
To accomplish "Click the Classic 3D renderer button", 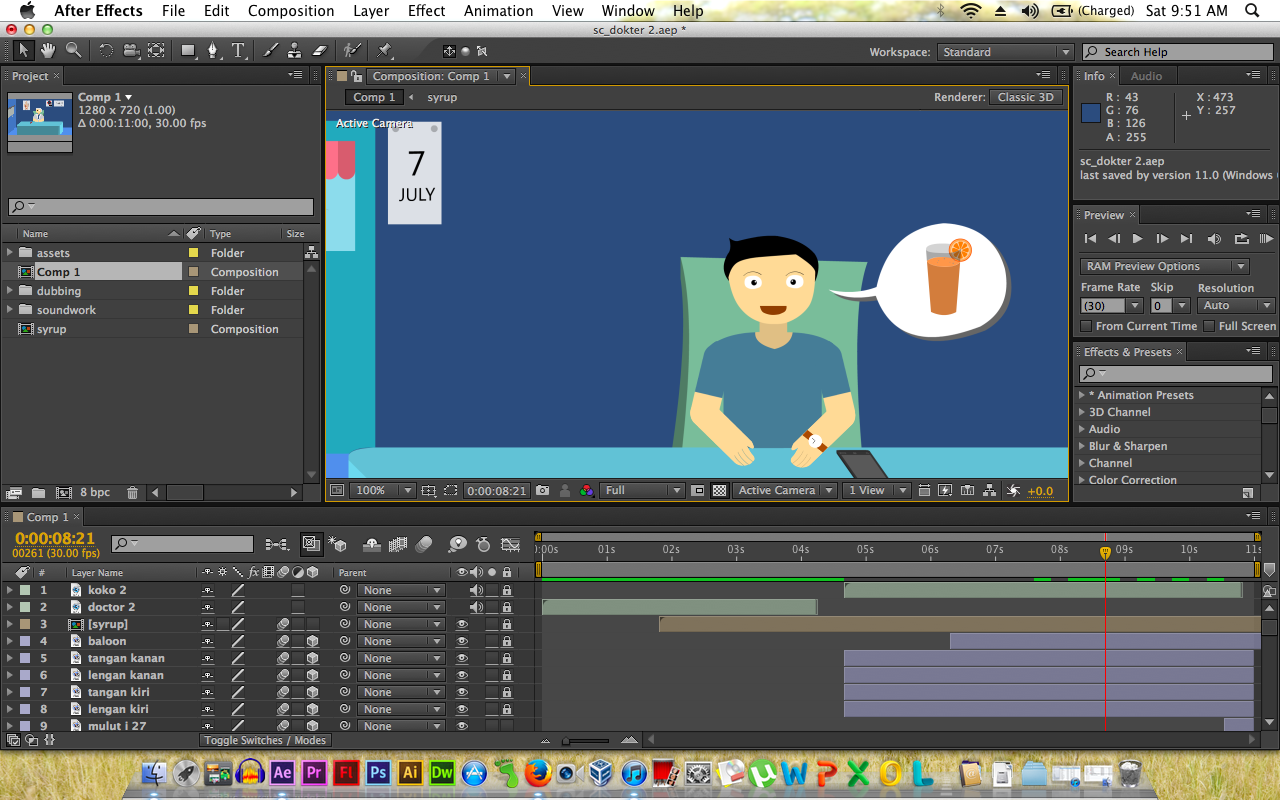I will pos(1025,97).
